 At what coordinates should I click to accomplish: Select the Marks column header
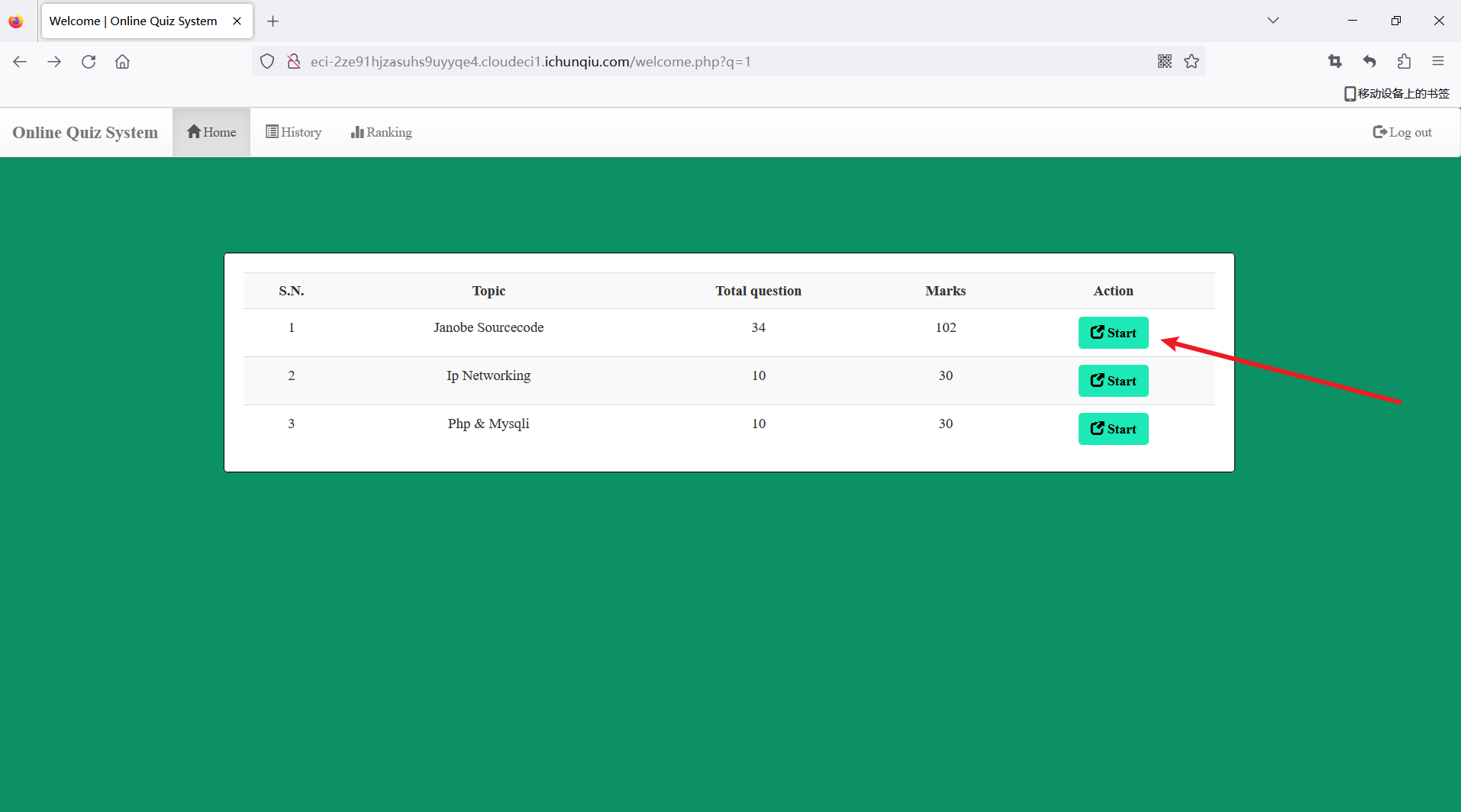pos(946,291)
